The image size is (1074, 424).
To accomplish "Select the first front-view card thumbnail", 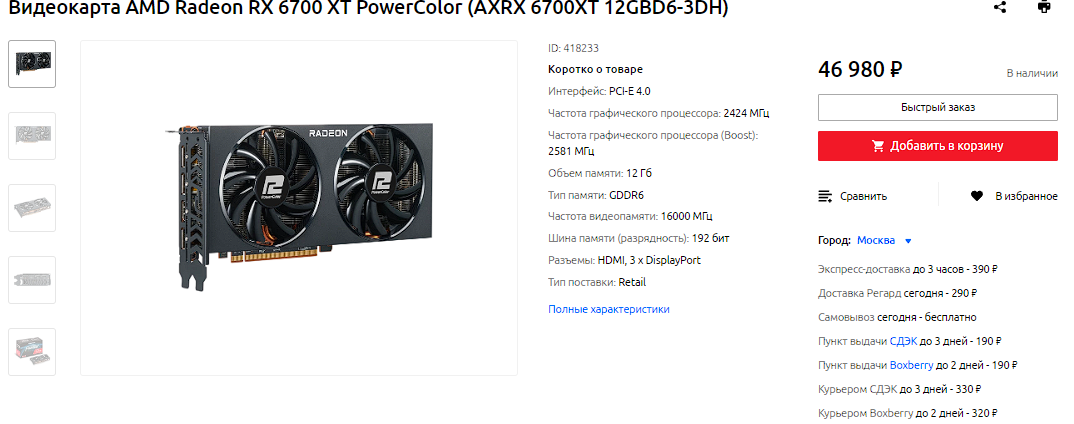I will coord(32,64).
